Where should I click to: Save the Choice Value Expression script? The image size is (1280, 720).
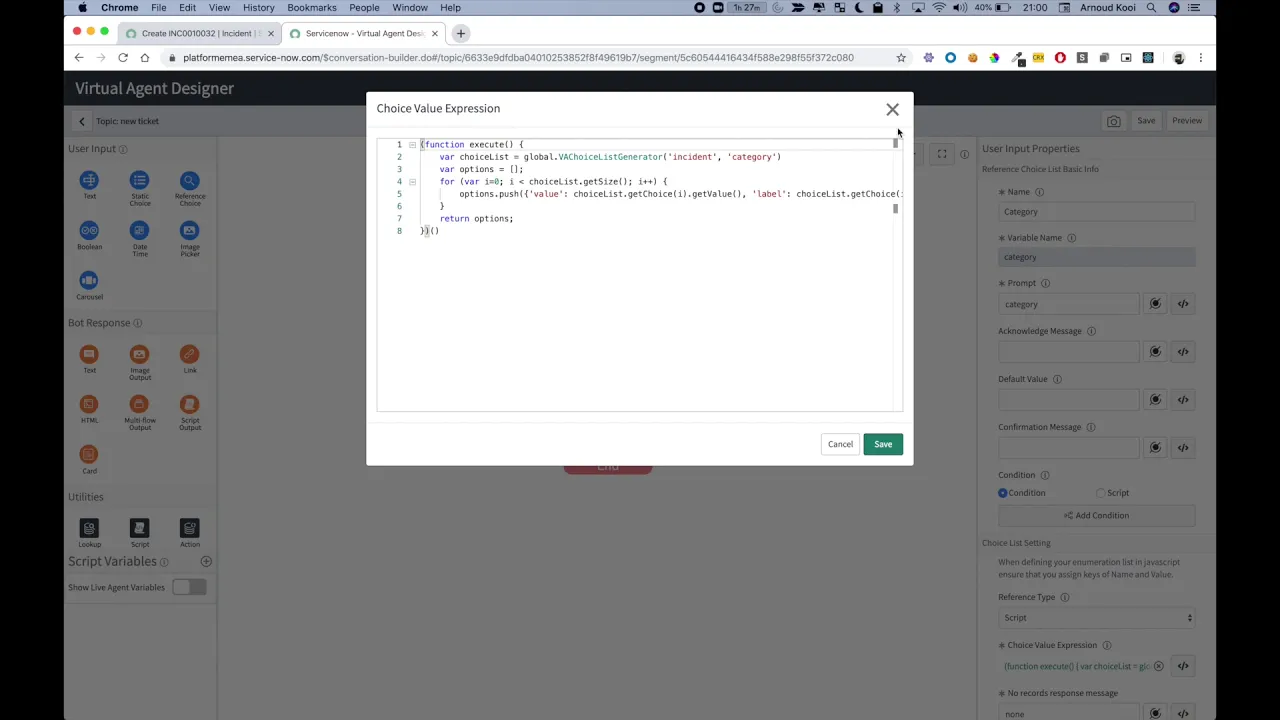coord(882,443)
